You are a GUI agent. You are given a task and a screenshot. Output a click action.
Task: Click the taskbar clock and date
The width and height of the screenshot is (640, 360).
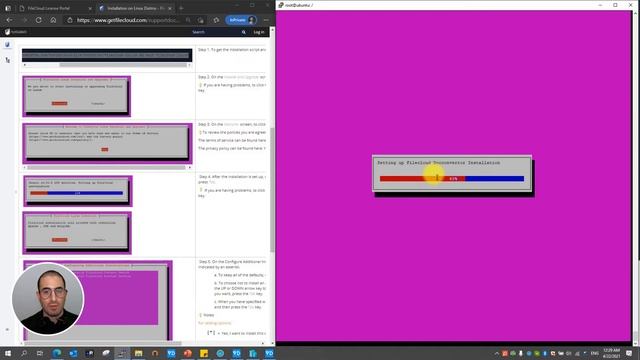tap(611, 353)
